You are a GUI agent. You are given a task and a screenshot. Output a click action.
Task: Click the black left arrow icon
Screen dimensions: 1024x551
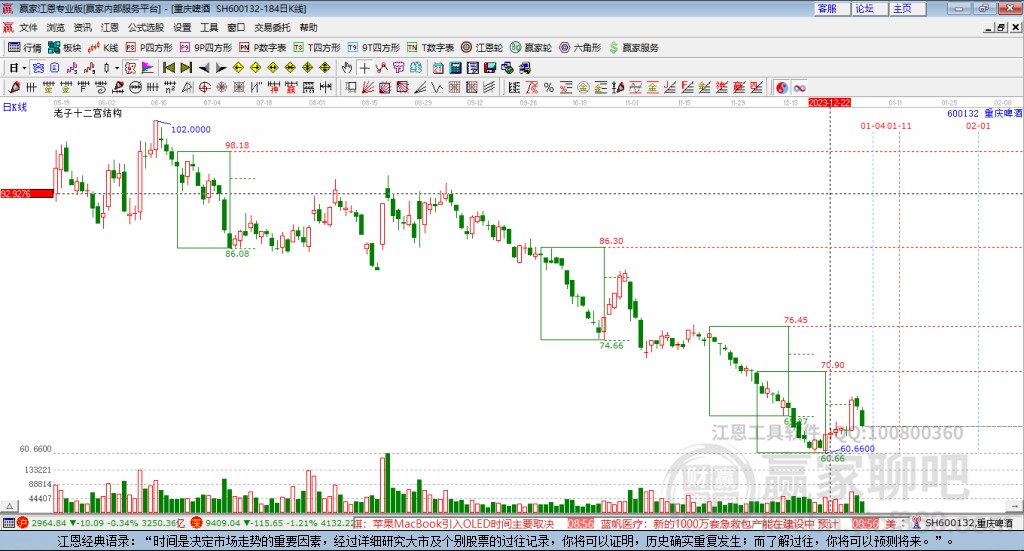coord(204,68)
